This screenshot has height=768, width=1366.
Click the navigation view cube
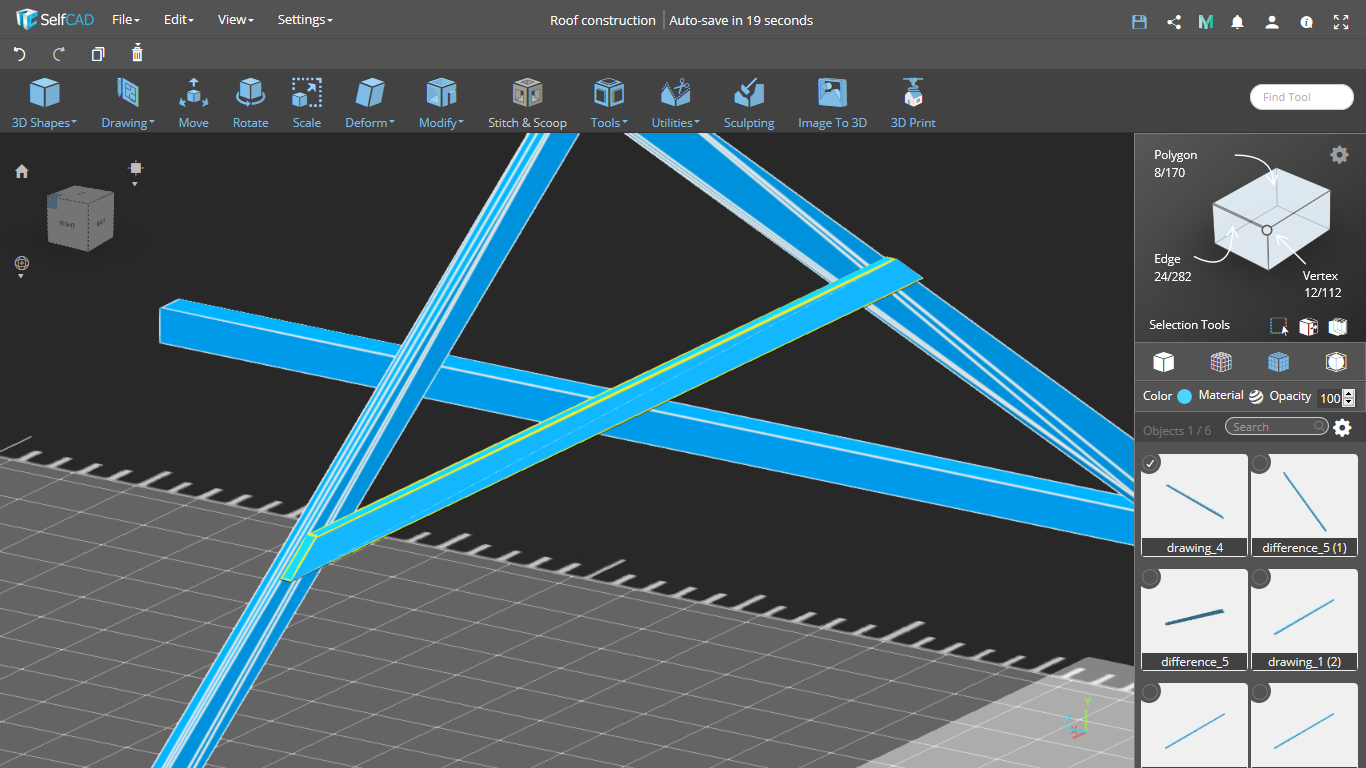point(80,217)
